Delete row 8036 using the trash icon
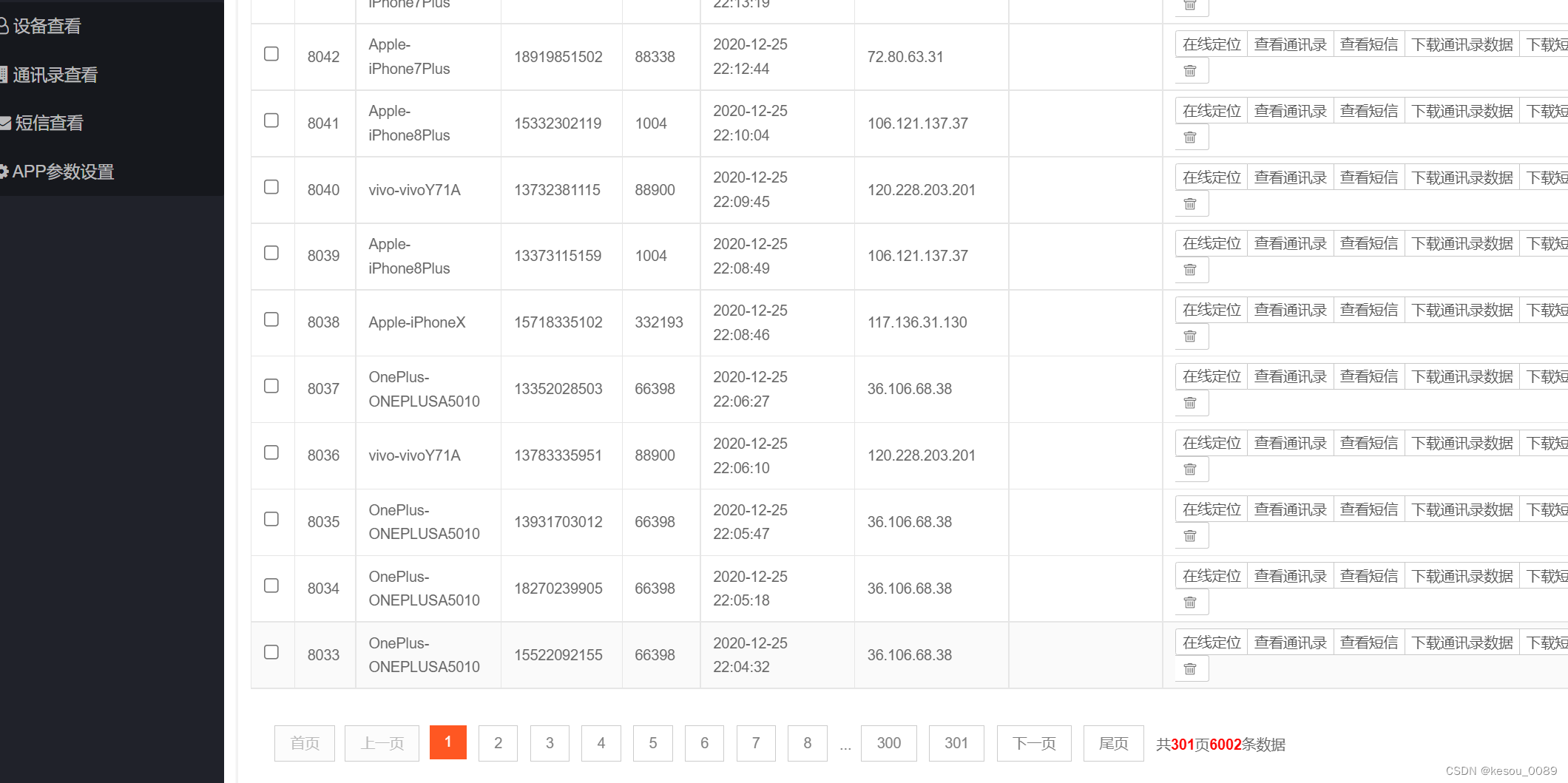Screen dimensions: 1568x783 pyautogui.click(x=1191, y=470)
